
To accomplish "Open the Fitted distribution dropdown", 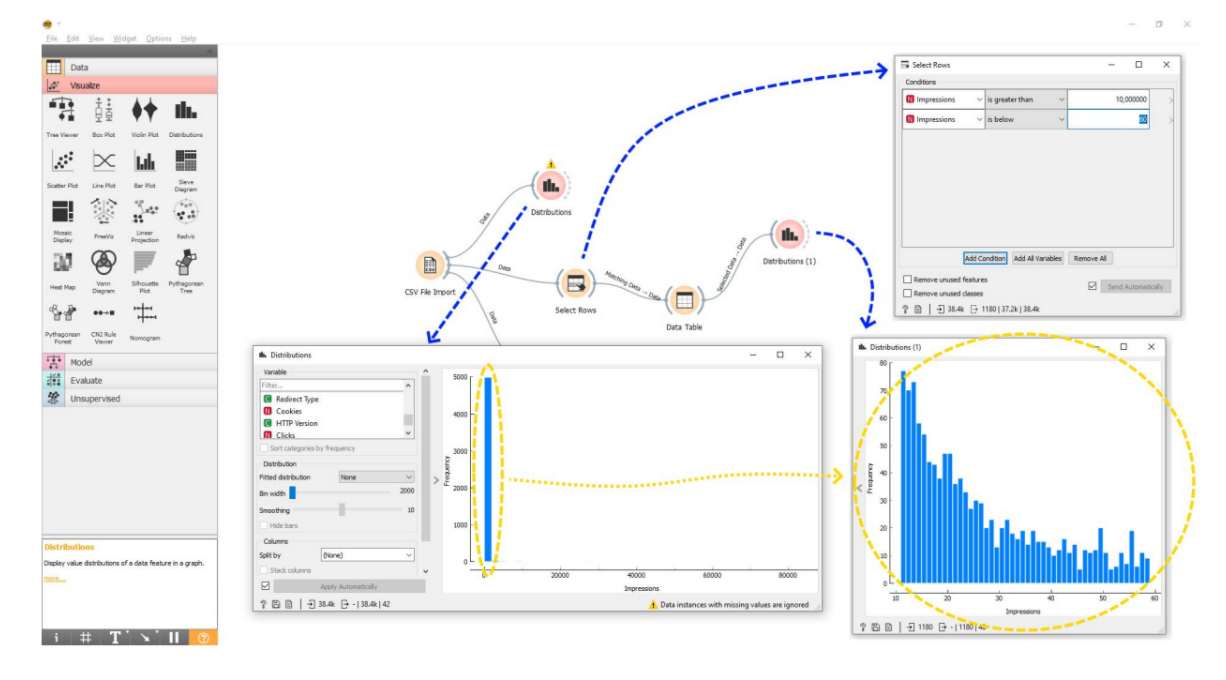I will (376, 478).
